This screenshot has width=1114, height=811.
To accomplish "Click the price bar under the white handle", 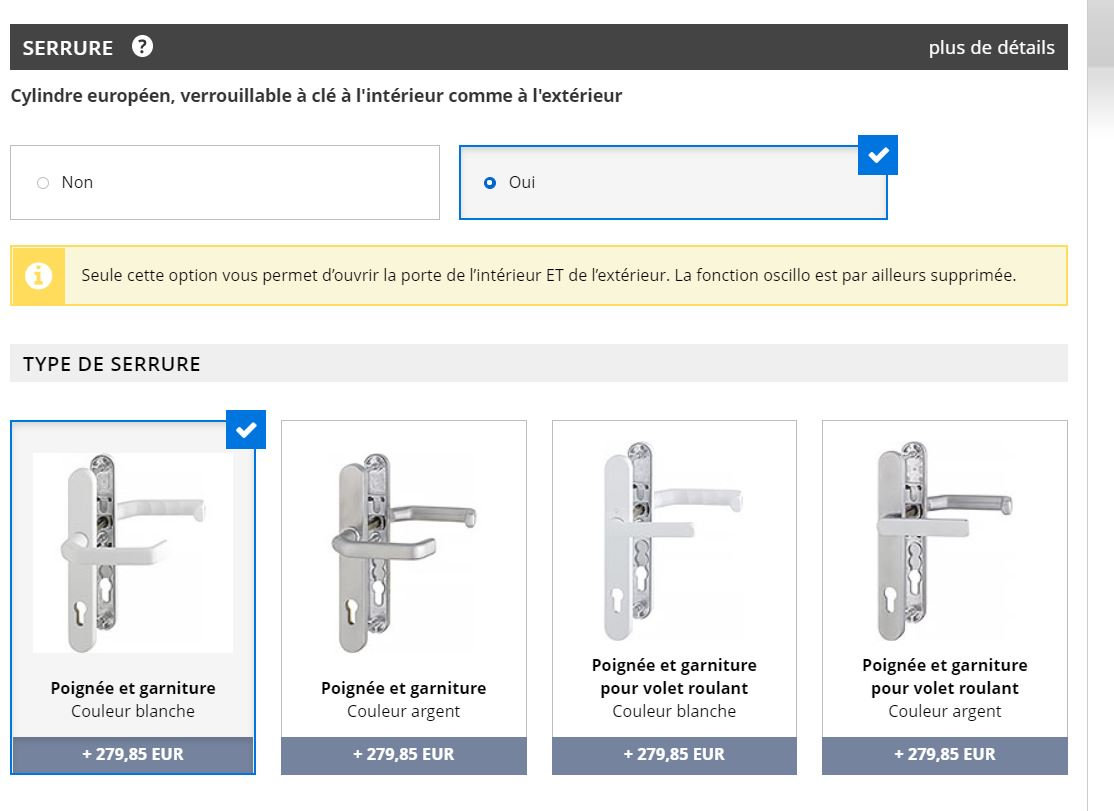I will tap(133, 755).
